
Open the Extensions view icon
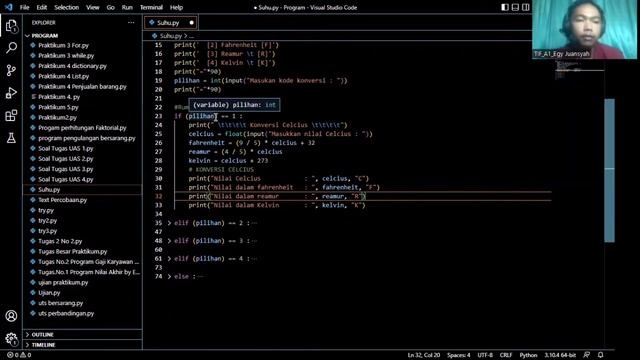pos(11,116)
